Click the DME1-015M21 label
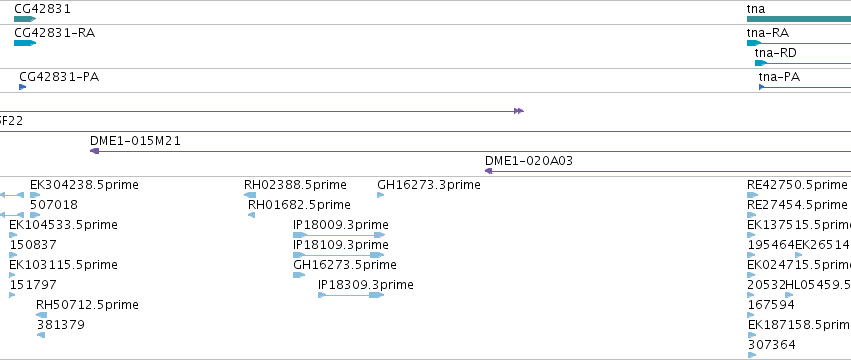 point(135,141)
